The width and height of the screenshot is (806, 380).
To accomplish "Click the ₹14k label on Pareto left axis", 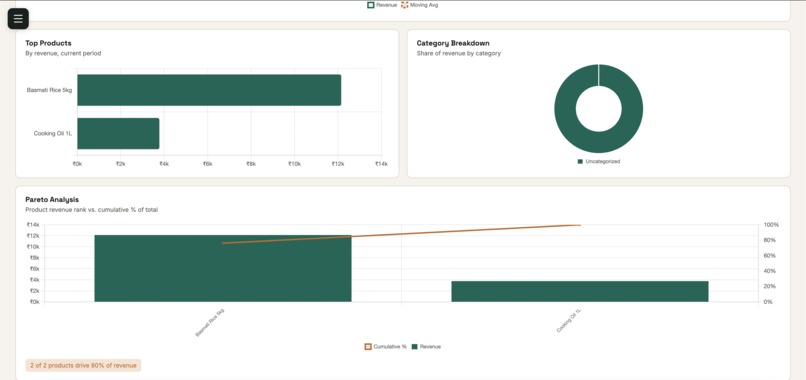I will click(33, 225).
